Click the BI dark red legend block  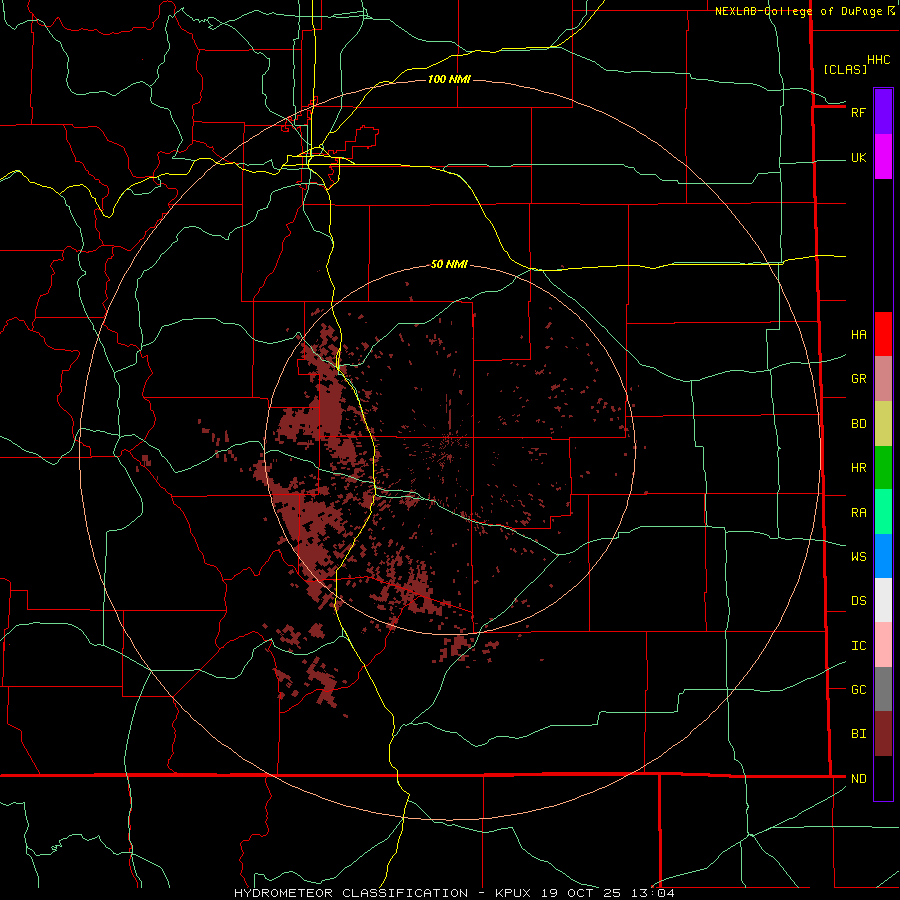883,734
